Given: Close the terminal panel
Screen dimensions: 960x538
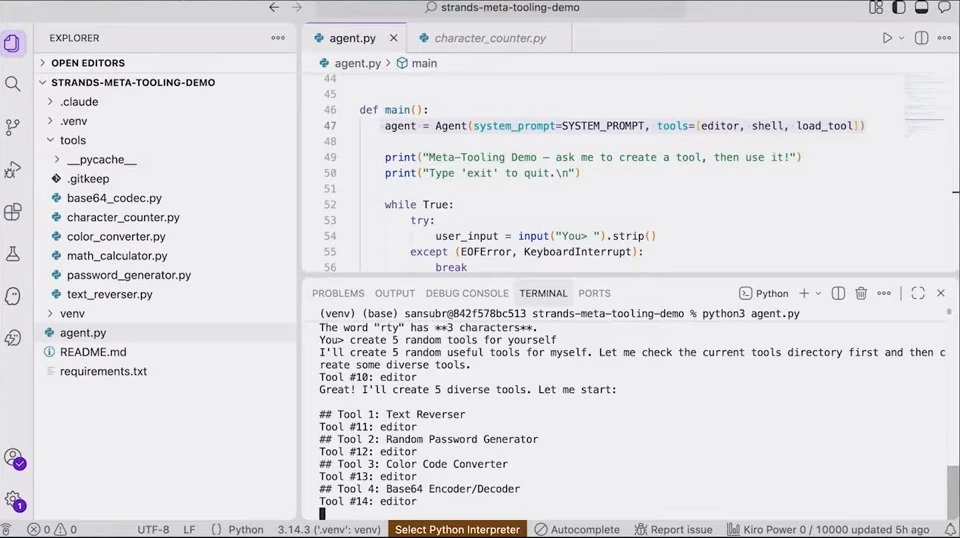Looking at the screenshot, I should [941, 293].
